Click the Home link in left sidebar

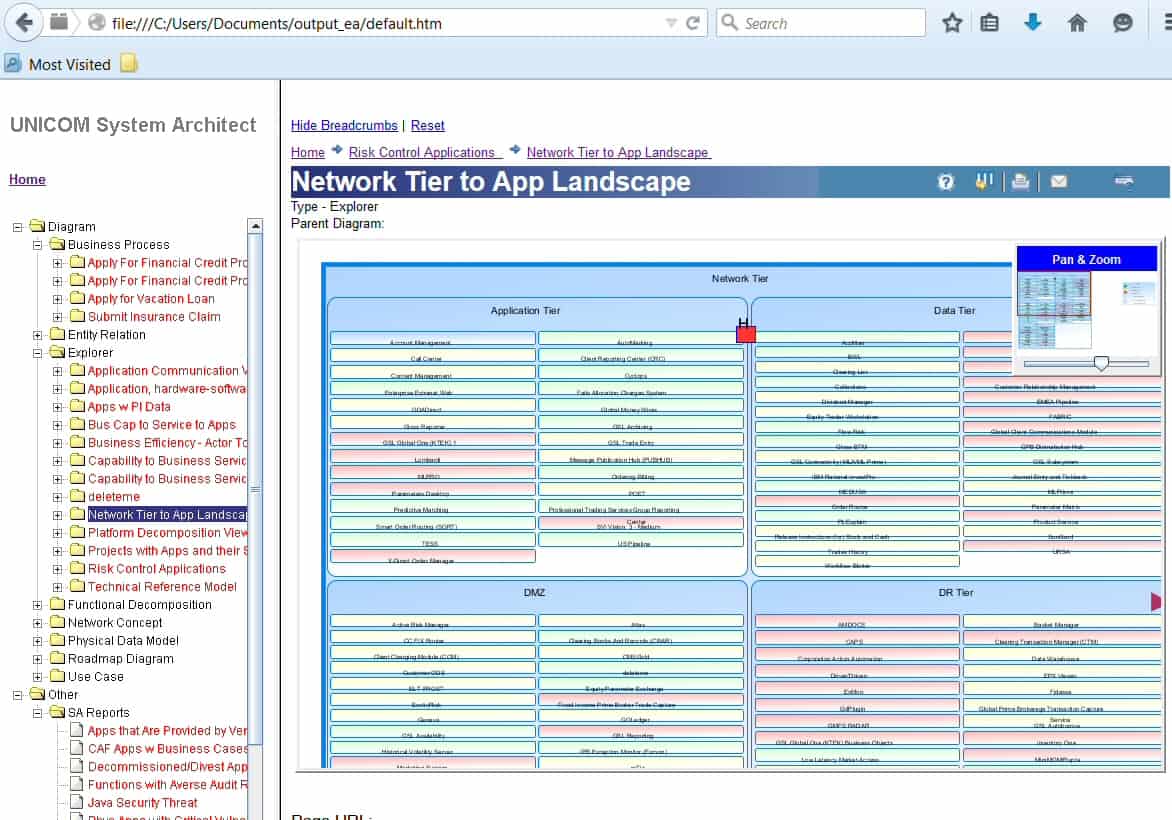pyautogui.click(x=27, y=179)
